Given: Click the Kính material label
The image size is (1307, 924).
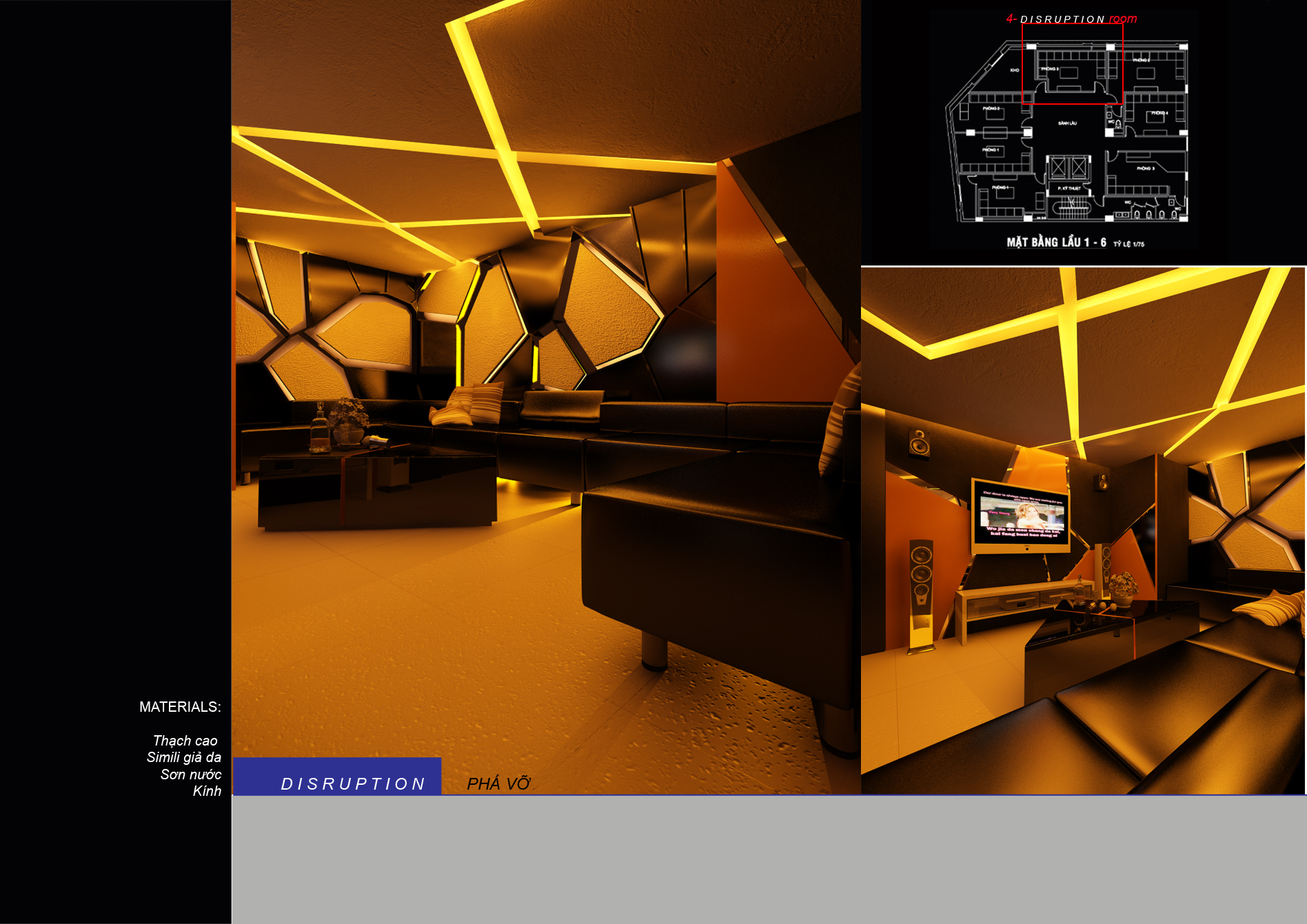Looking at the screenshot, I should click(x=207, y=791).
